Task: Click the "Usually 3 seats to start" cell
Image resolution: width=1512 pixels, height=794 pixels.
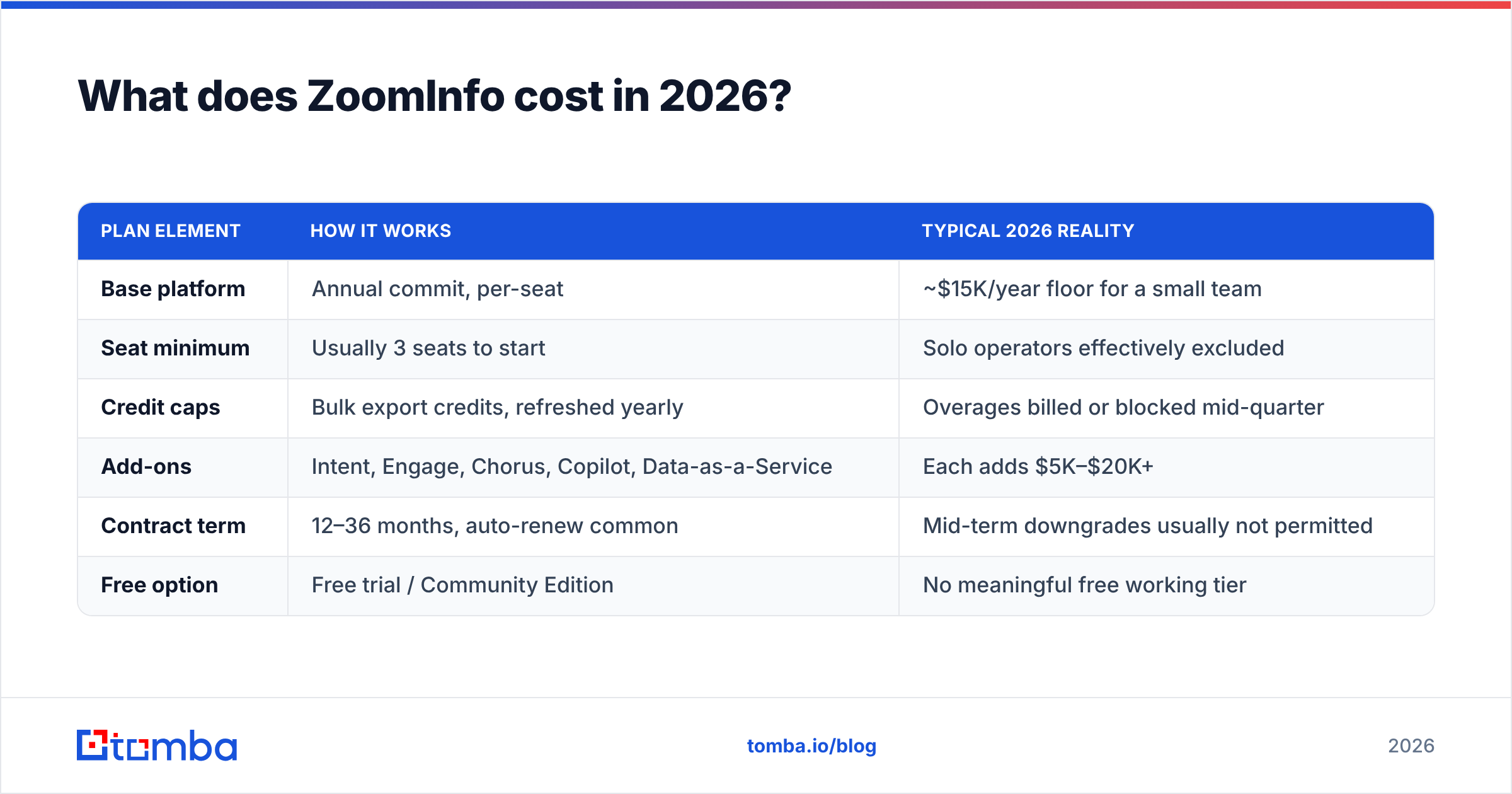Action: [593, 349]
